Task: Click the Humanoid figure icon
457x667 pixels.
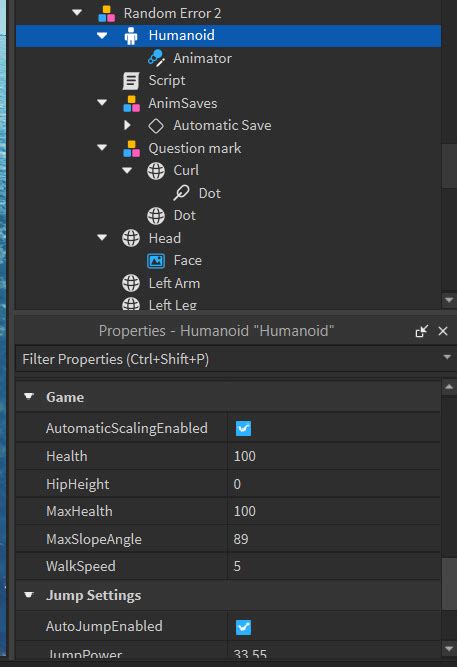Action: pos(131,36)
